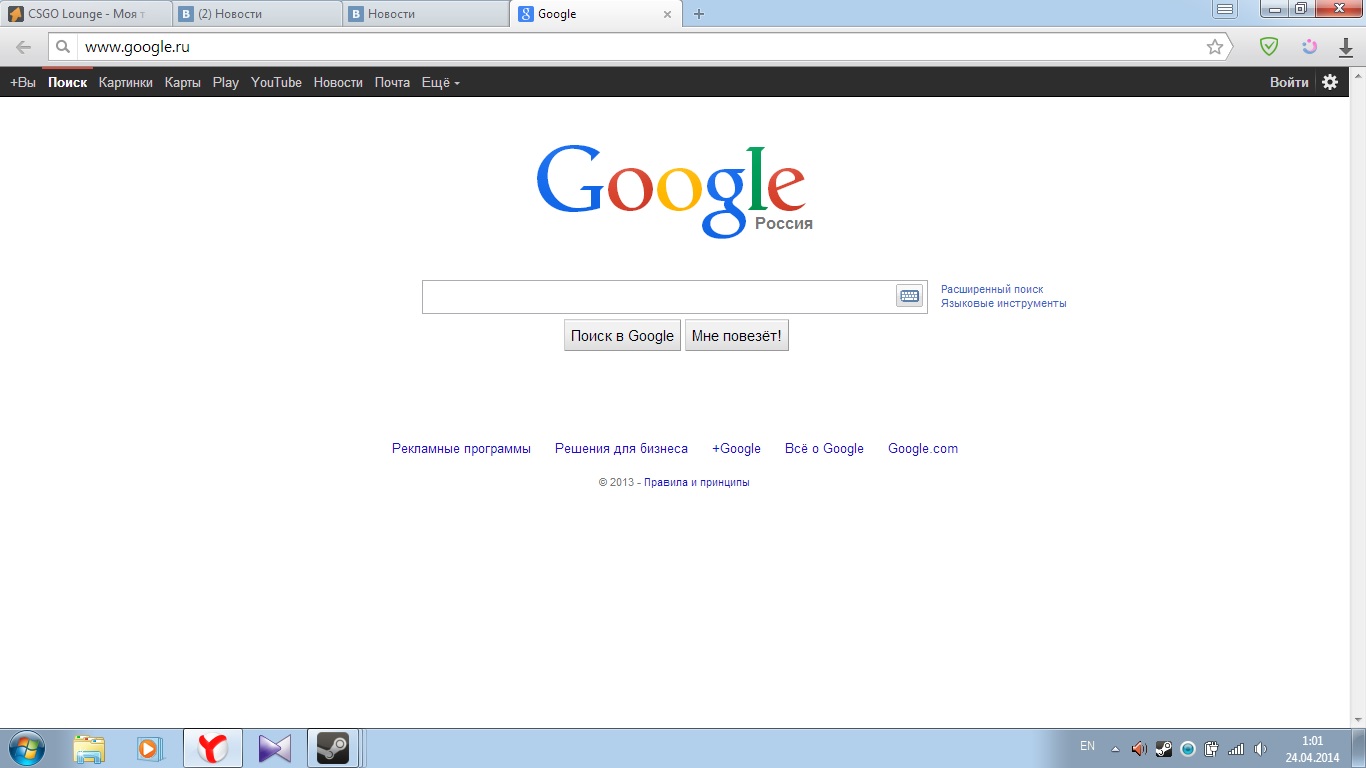Open the +Google footer link
1366x768 pixels.
point(736,448)
